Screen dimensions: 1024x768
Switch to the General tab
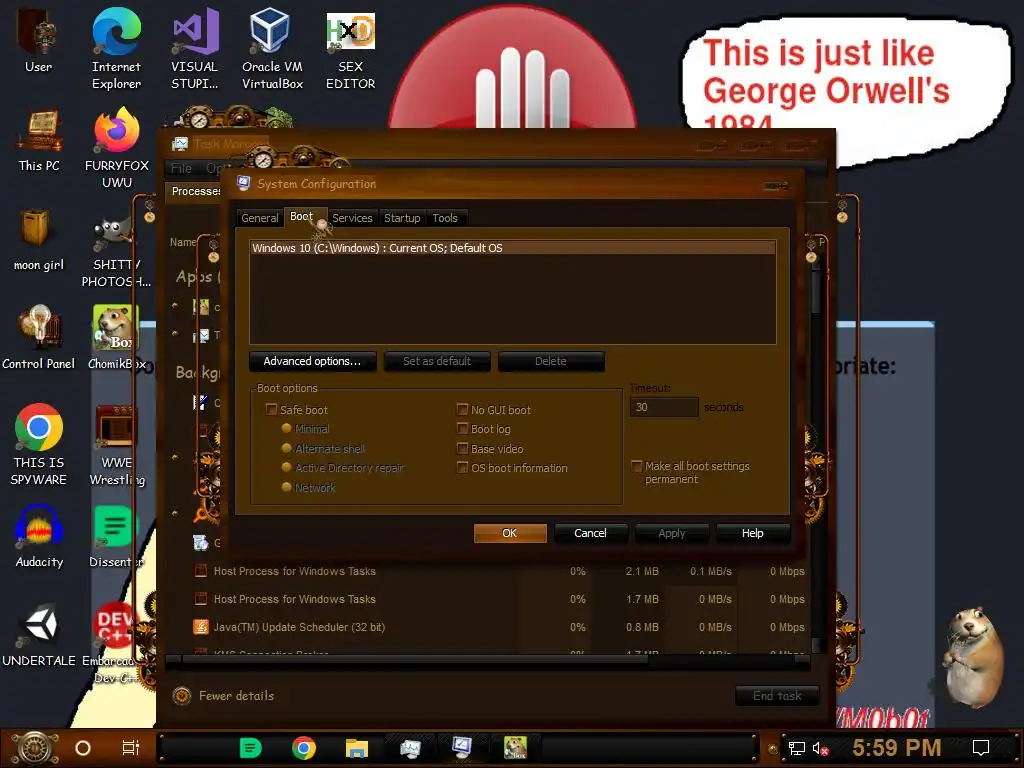[x=259, y=218]
